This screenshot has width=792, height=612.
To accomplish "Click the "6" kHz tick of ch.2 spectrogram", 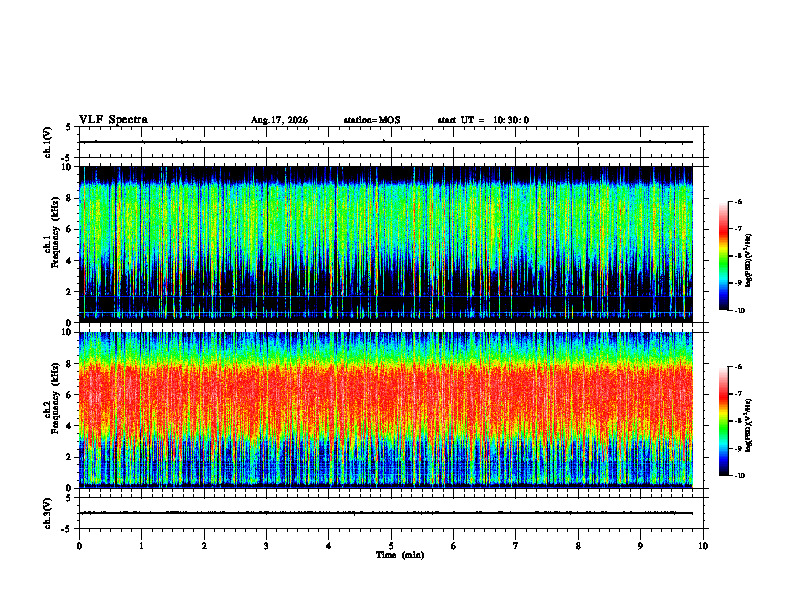I will [x=70, y=395].
